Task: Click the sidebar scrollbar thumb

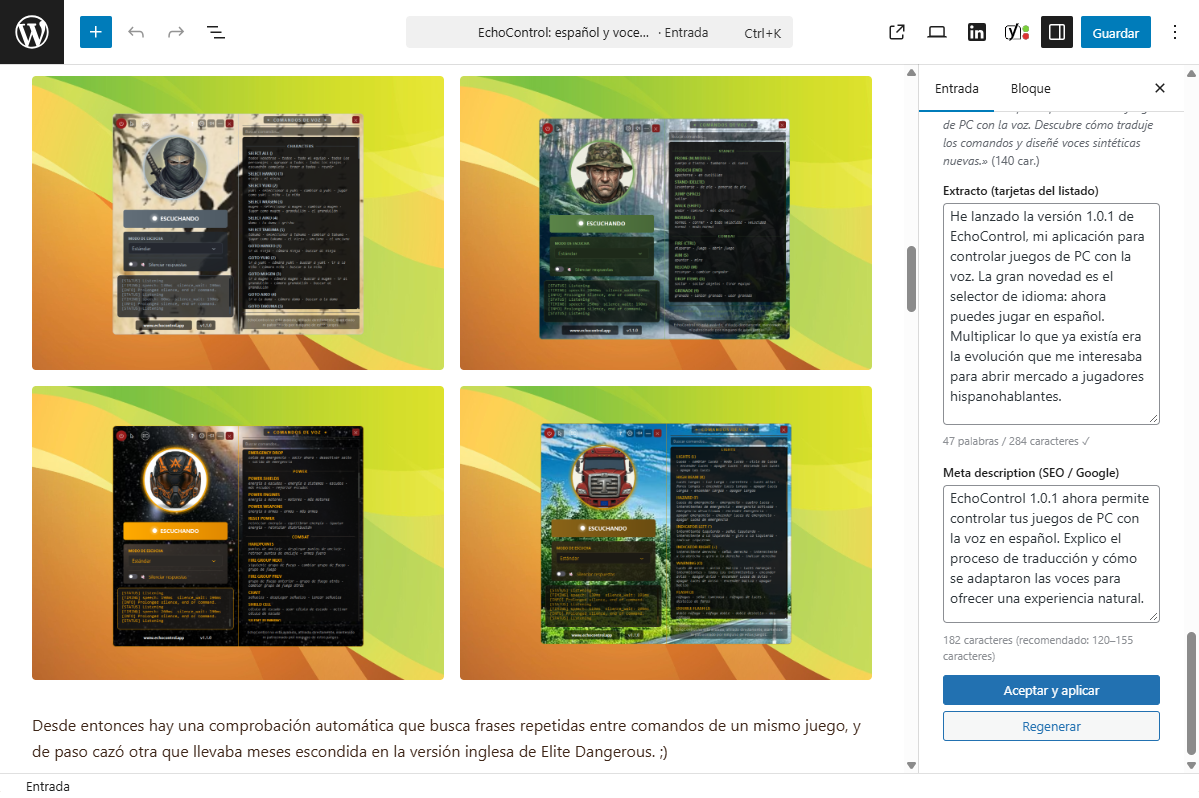Action: coord(1191,693)
